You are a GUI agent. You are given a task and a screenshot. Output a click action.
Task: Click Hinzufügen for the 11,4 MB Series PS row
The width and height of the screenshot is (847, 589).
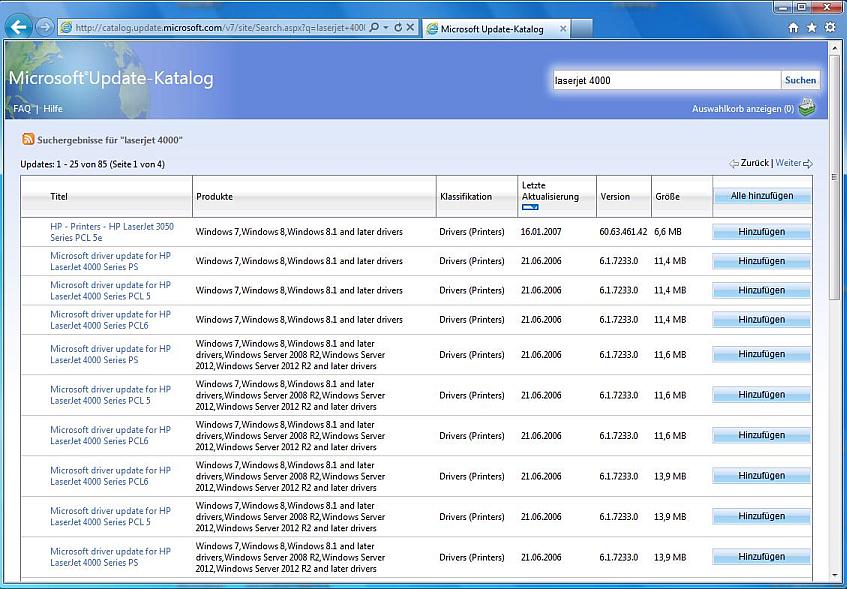click(762, 261)
